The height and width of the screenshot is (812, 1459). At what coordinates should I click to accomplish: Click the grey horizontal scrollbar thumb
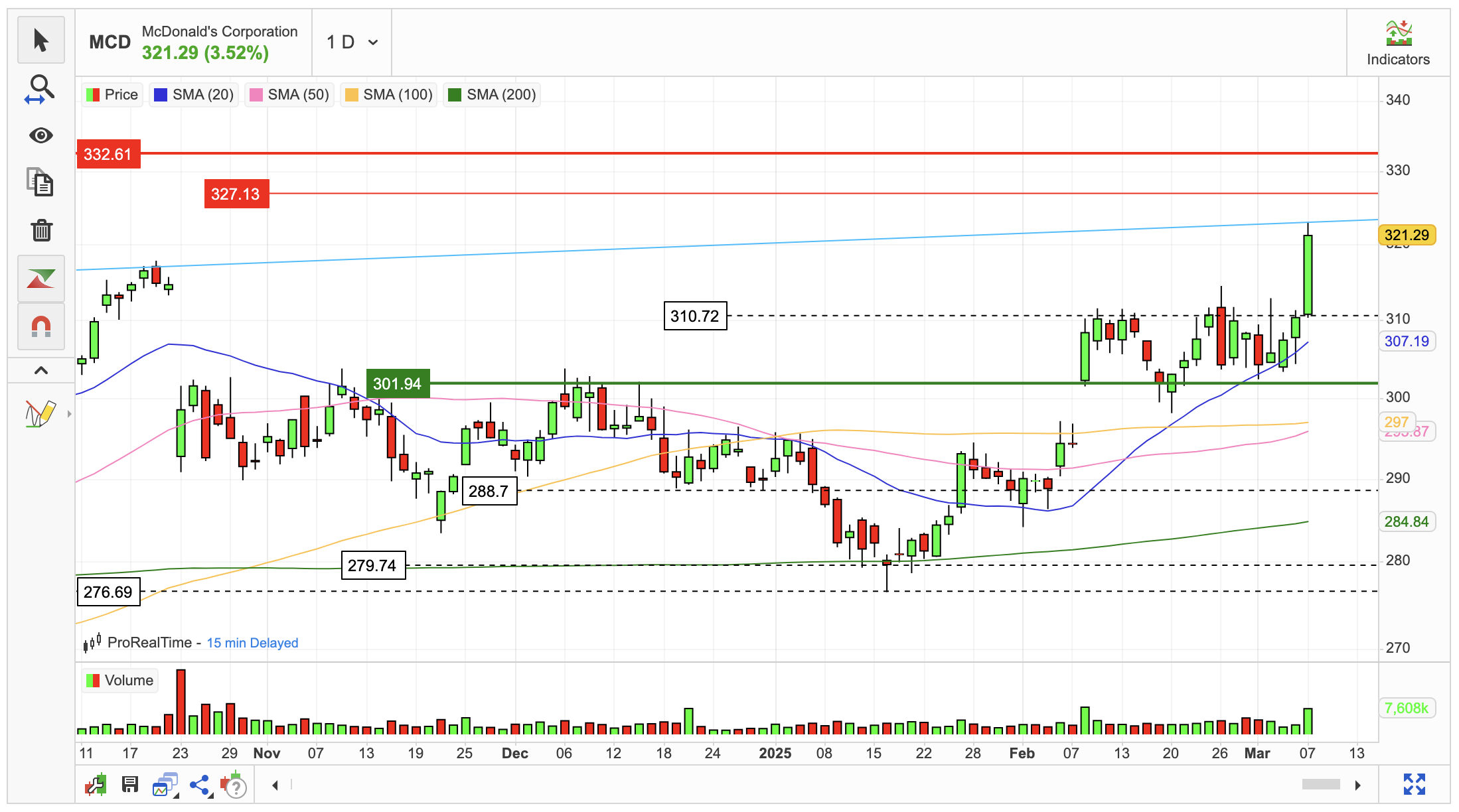pyautogui.click(x=1321, y=785)
